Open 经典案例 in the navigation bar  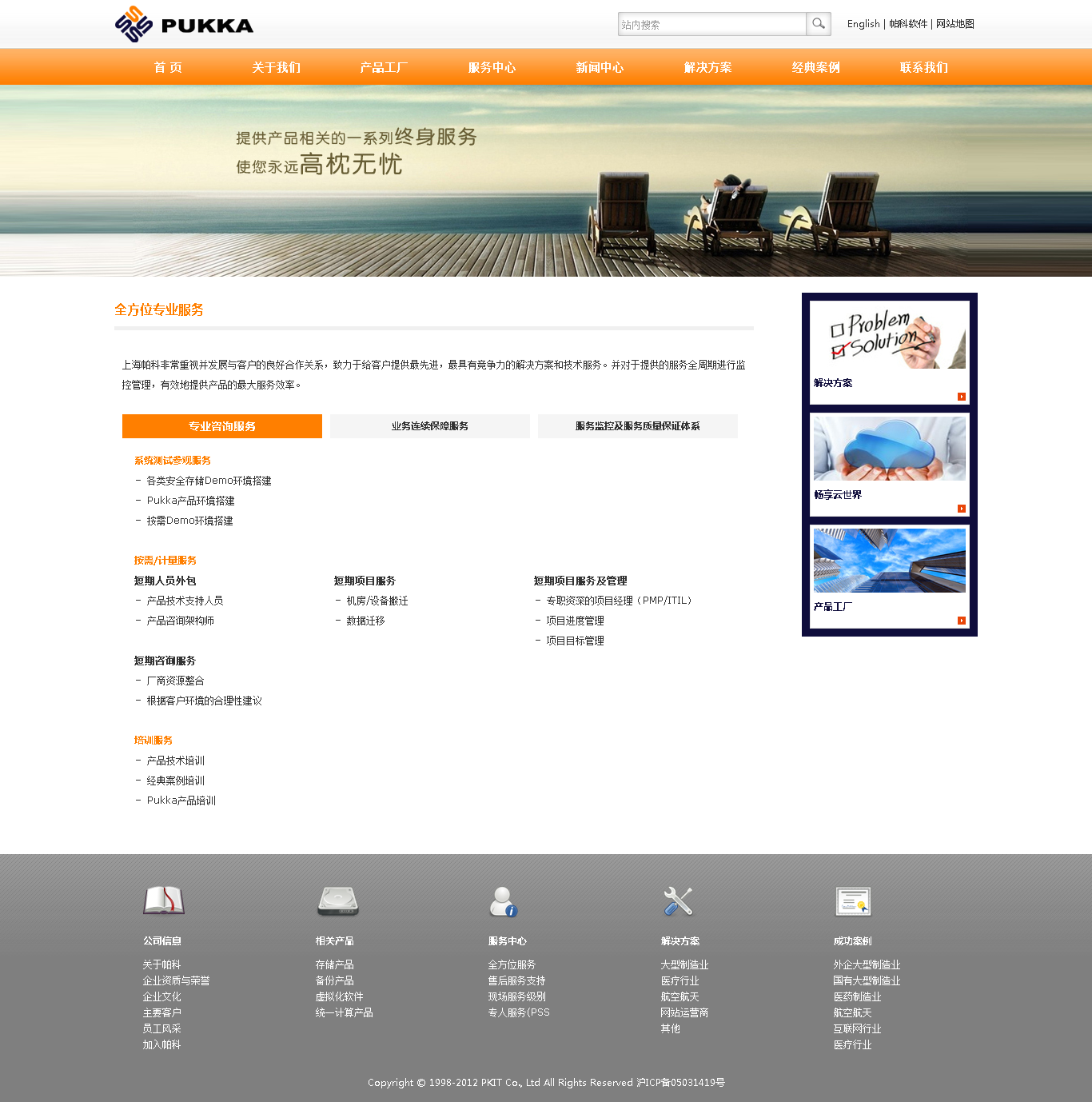coord(815,68)
